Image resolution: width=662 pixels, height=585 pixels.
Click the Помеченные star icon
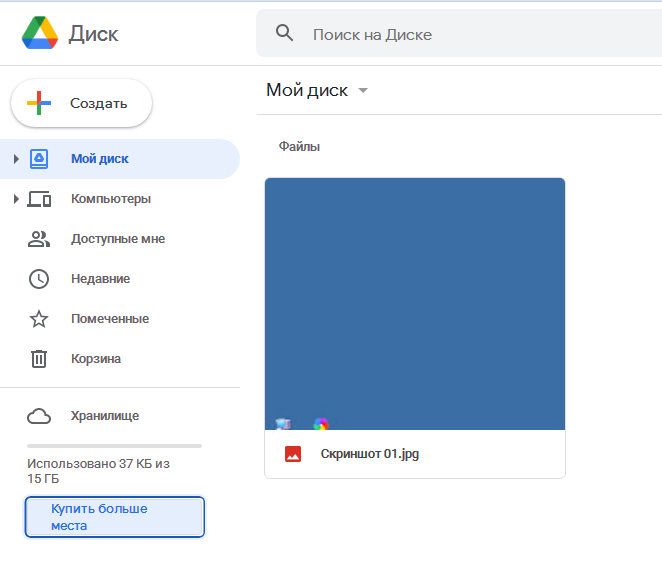pos(39,319)
